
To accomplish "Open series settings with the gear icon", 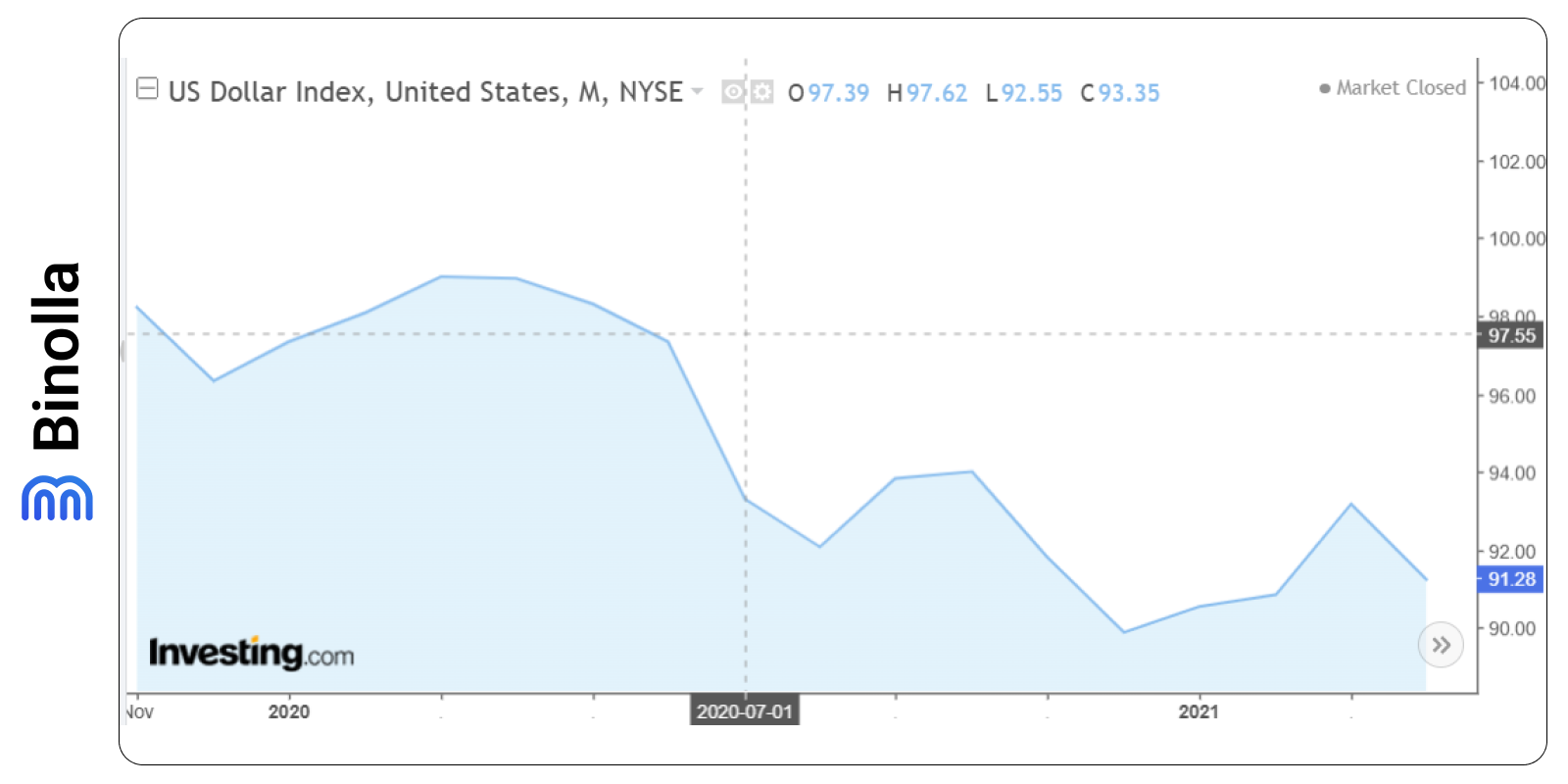I will 761,92.
